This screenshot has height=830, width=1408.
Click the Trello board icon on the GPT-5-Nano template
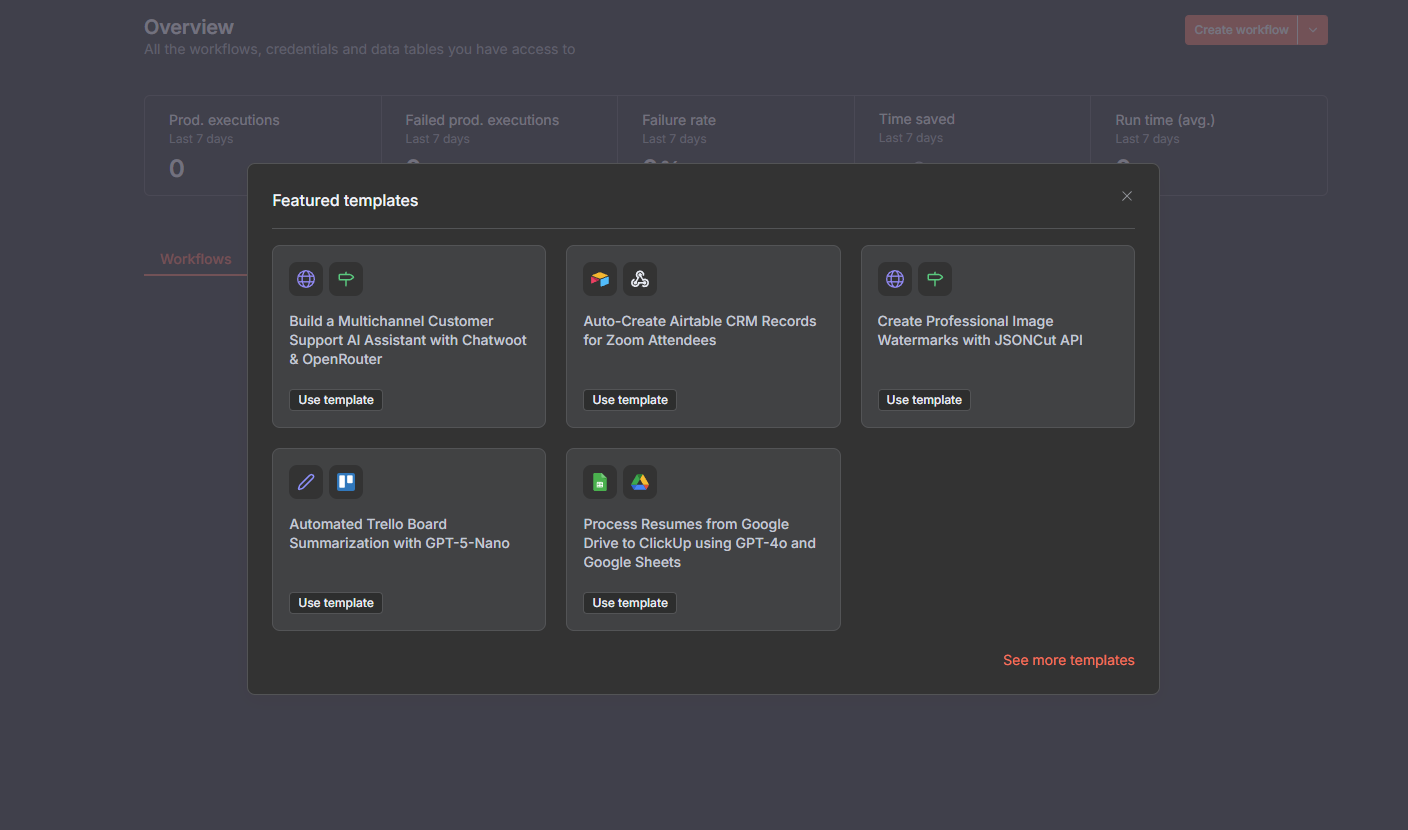click(x=345, y=481)
